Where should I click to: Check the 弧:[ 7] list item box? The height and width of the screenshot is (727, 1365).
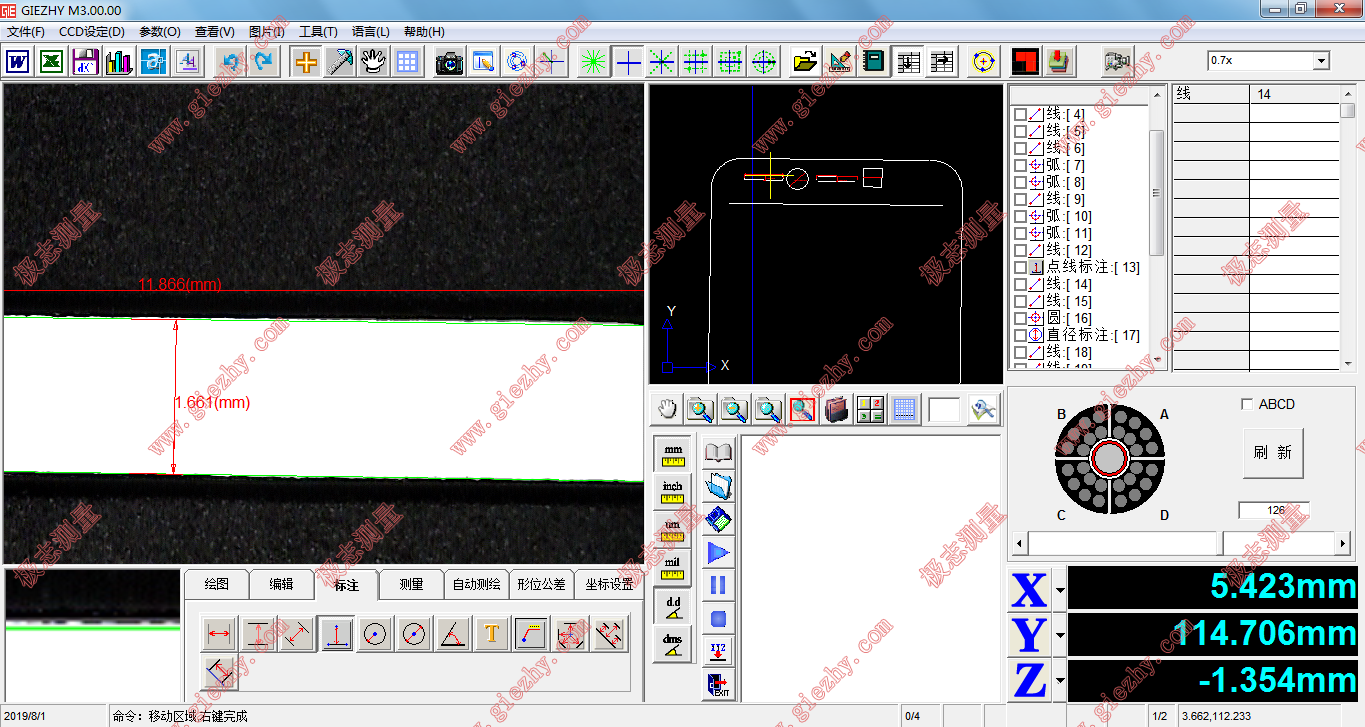click(x=1020, y=165)
